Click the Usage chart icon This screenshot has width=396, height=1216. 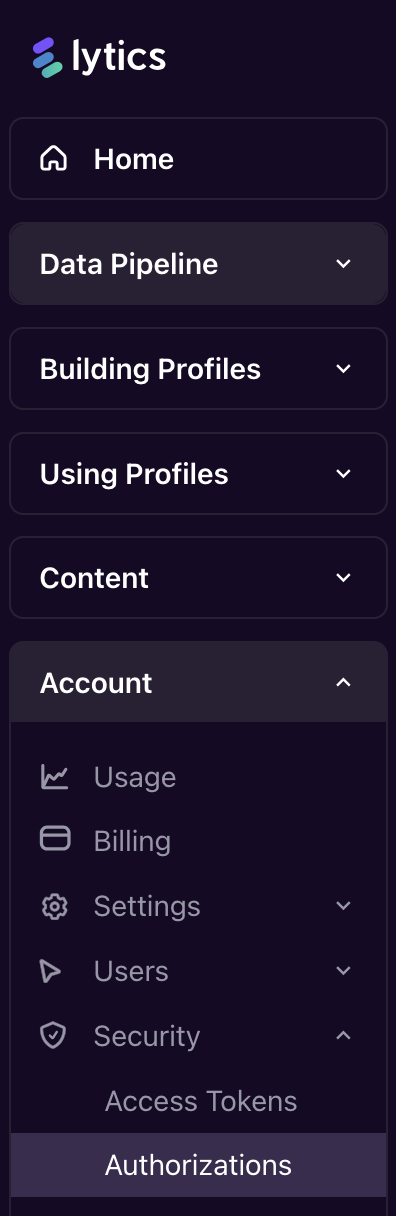(54, 777)
